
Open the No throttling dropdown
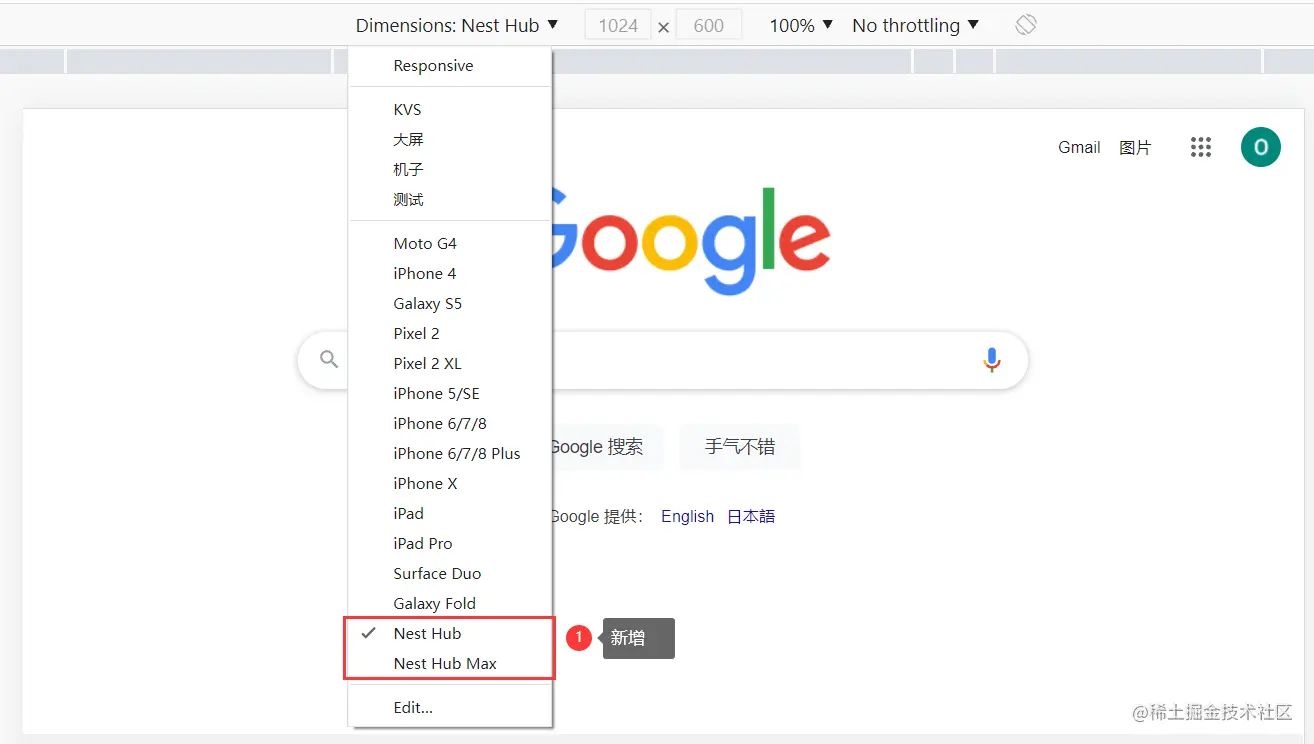click(x=916, y=25)
